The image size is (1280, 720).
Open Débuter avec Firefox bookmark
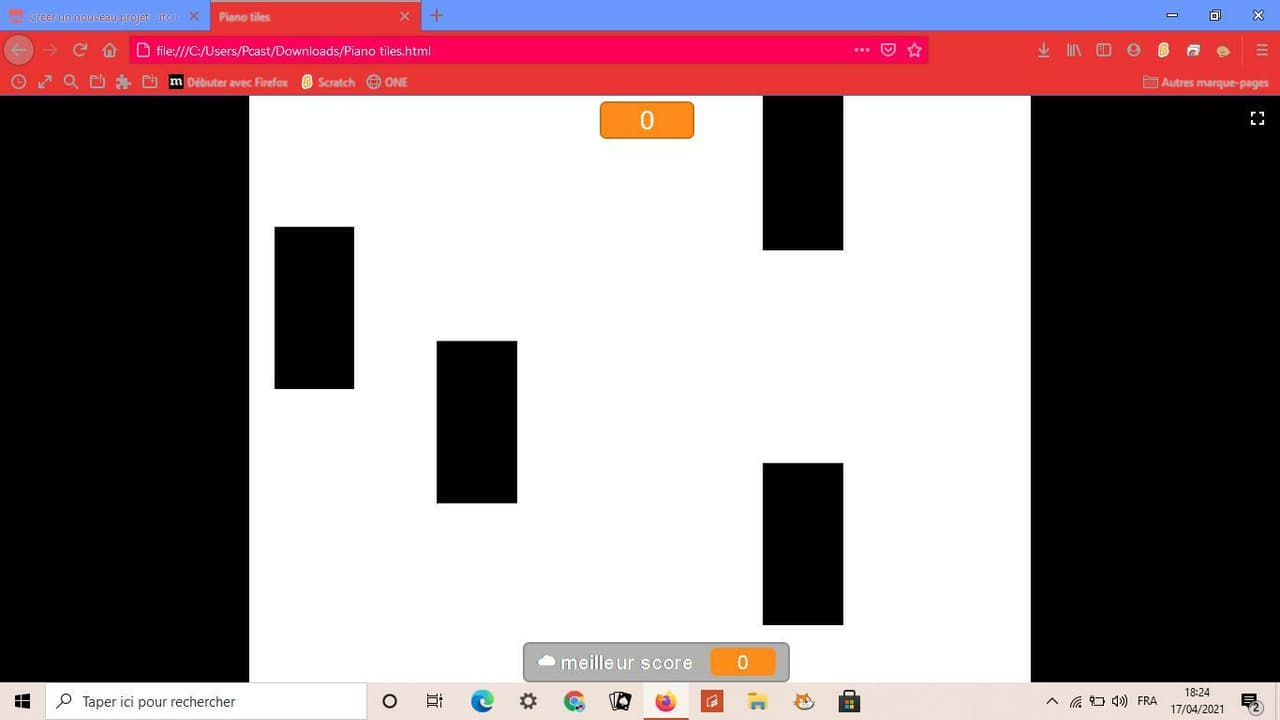228,82
